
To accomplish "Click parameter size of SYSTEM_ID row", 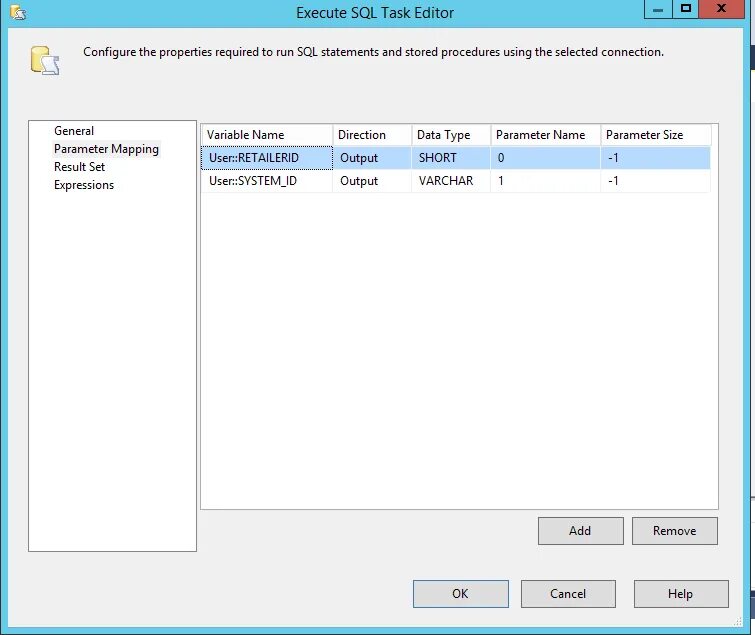I will 655,181.
